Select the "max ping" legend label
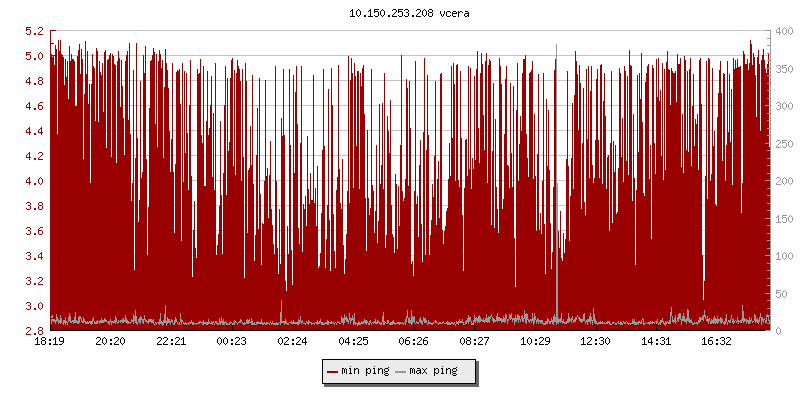Screen dimensions: 800x400 (433, 371)
